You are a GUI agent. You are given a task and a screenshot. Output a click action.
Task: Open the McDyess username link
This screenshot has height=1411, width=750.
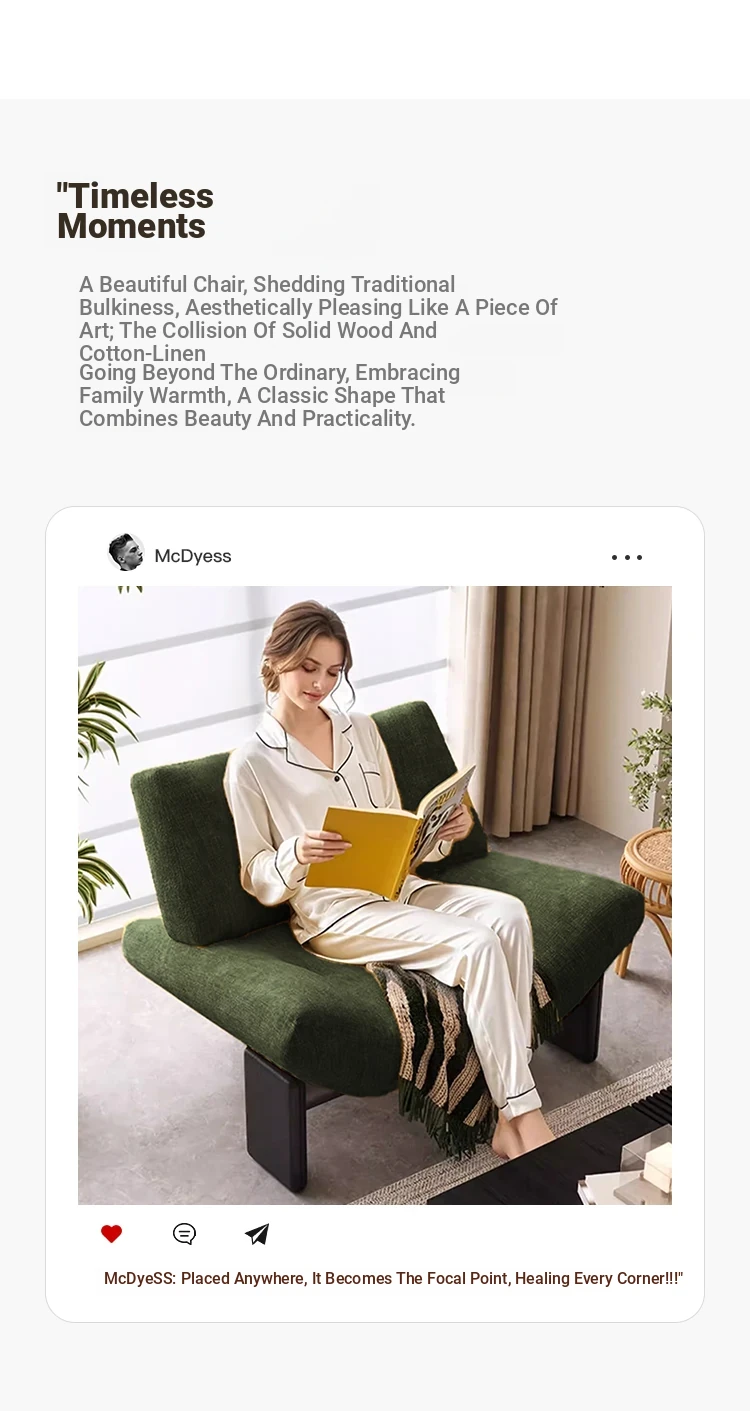tap(193, 556)
